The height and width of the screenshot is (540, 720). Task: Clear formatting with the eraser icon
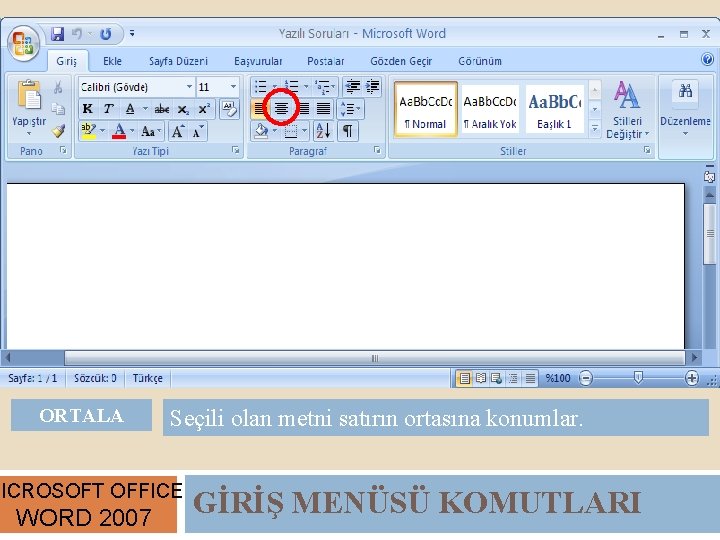point(229,109)
